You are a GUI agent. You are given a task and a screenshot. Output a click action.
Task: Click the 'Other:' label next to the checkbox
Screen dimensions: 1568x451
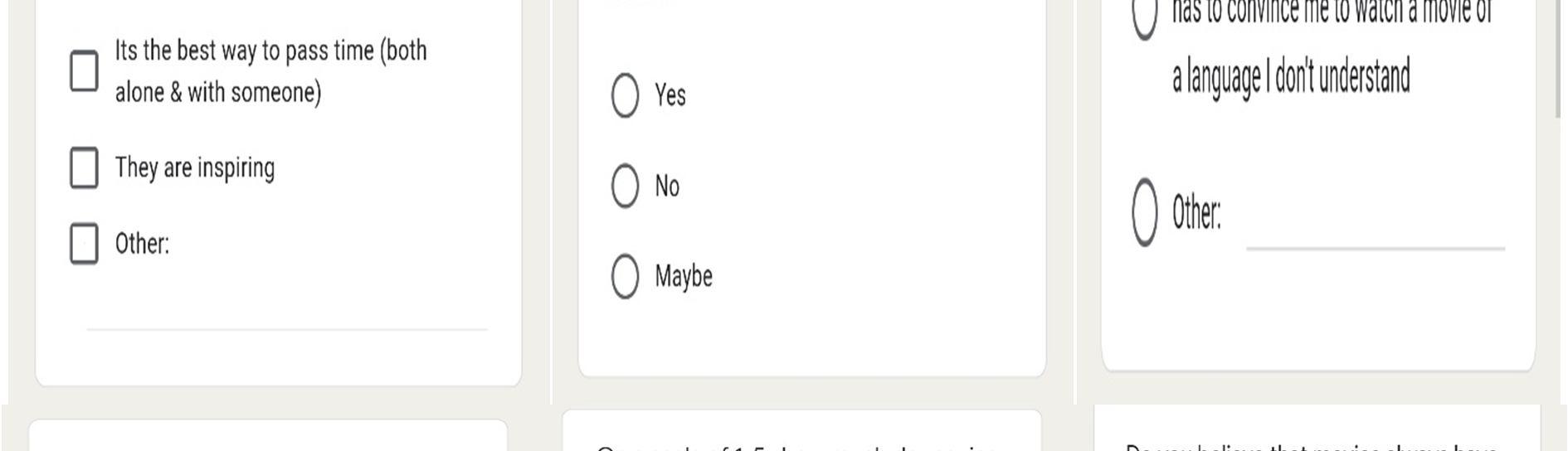click(142, 244)
